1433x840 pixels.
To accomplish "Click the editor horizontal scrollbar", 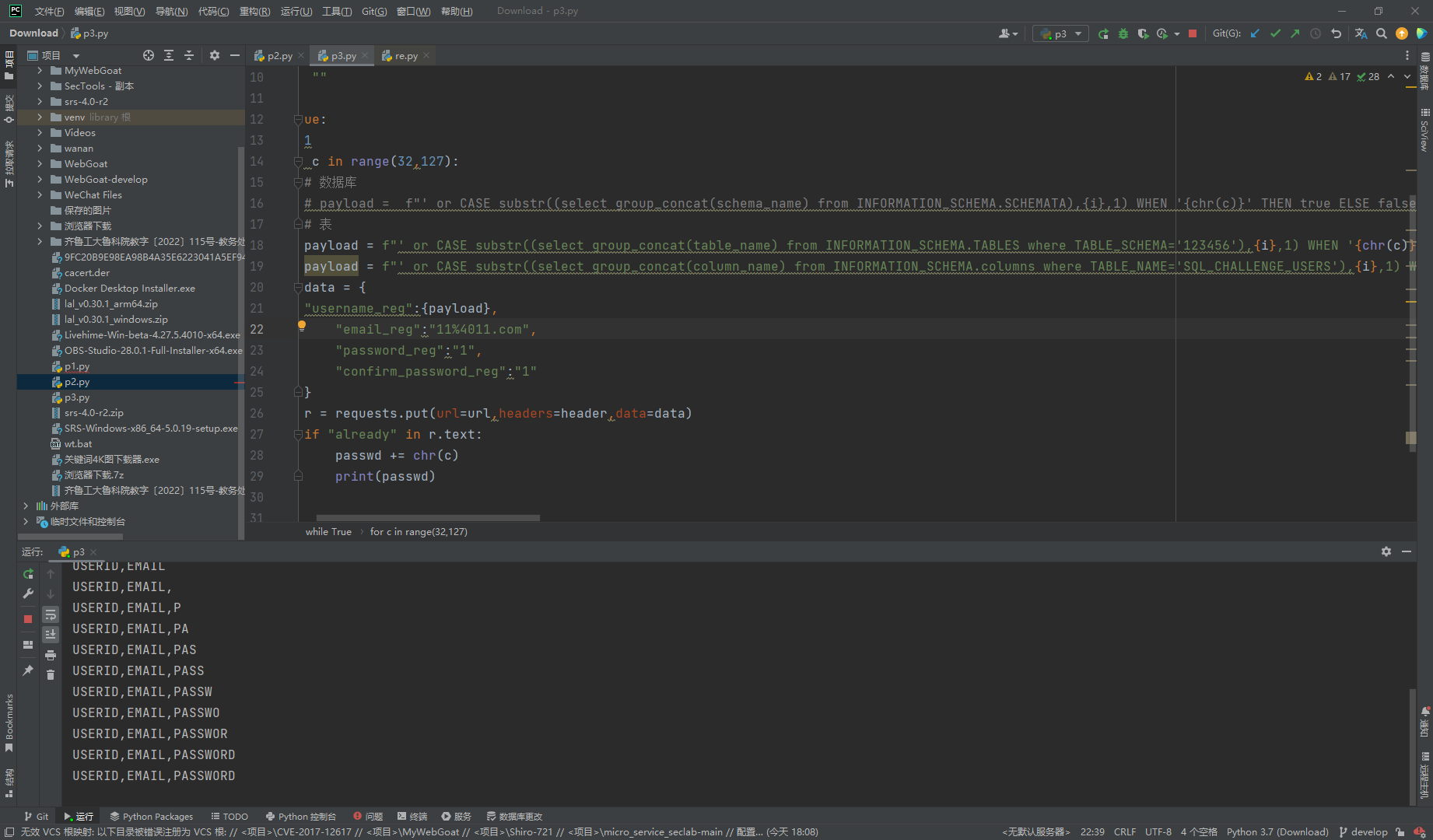I will click(x=428, y=517).
